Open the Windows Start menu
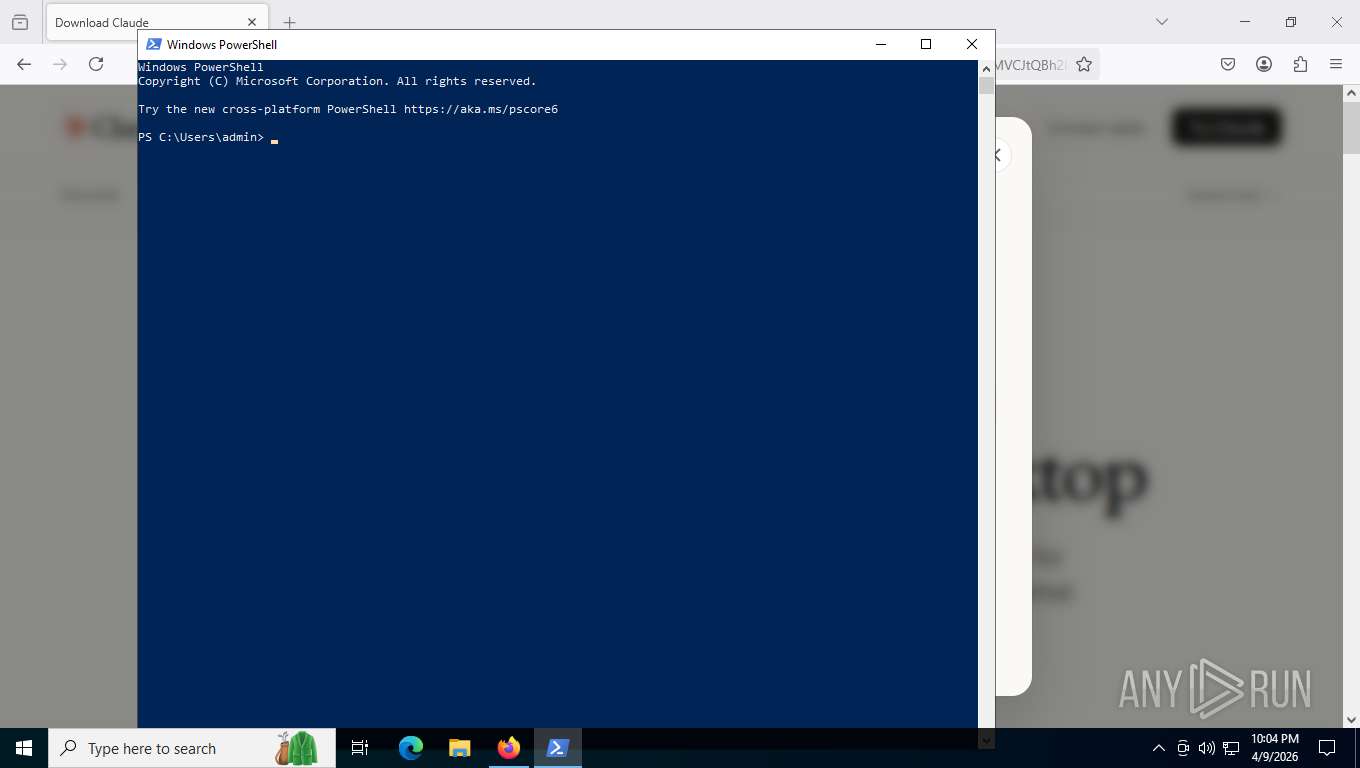This screenshot has width=1360, height=768. [24, 748]
